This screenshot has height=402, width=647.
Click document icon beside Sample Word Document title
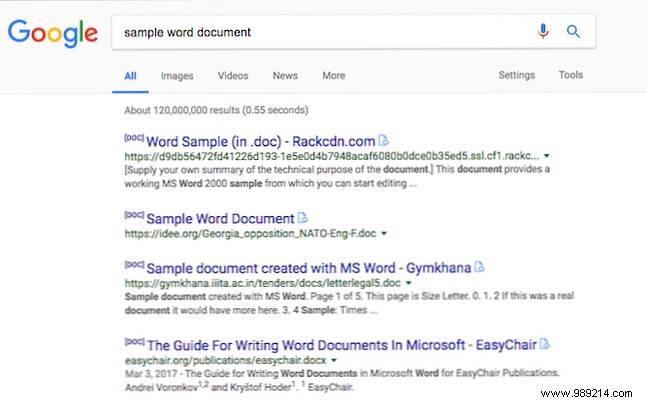[302, 218]
